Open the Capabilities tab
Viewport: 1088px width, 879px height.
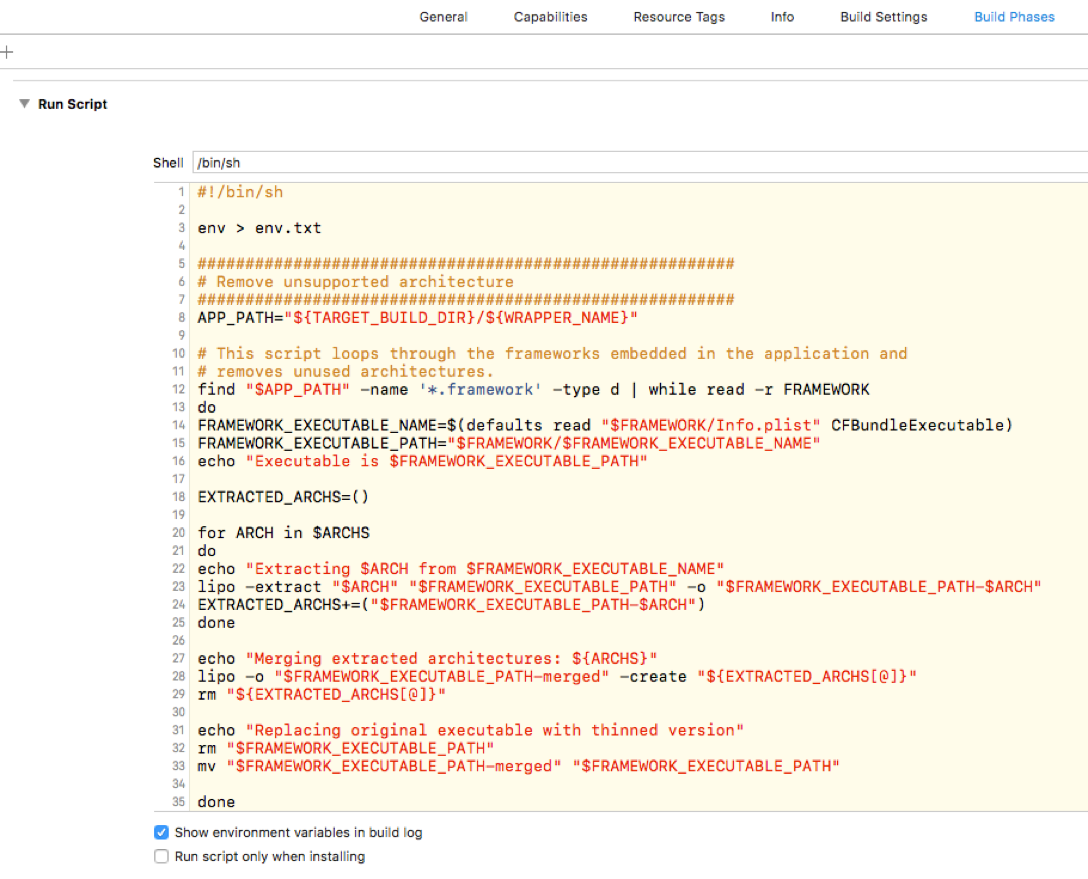pos(550,17)
